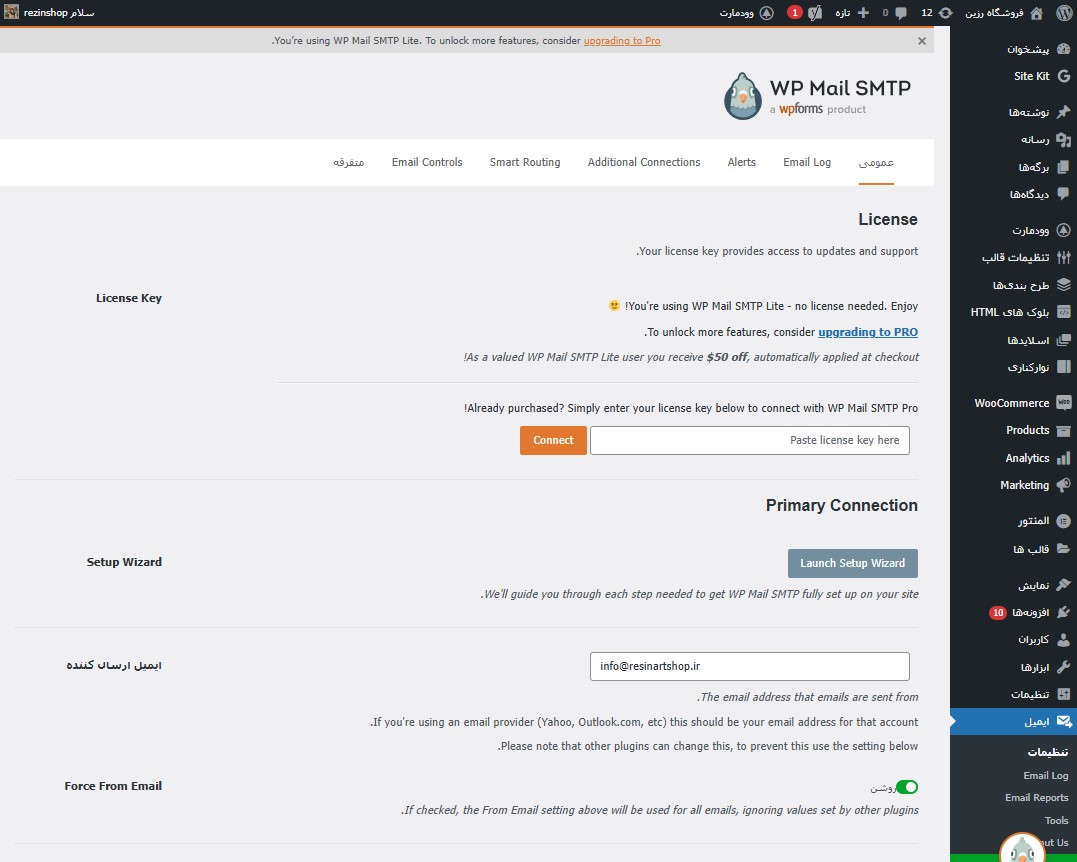Image resolution: width=1077 pixels, height=862 pixels.
Task: Switch to Alerts tab
Action: pos(741,162)
